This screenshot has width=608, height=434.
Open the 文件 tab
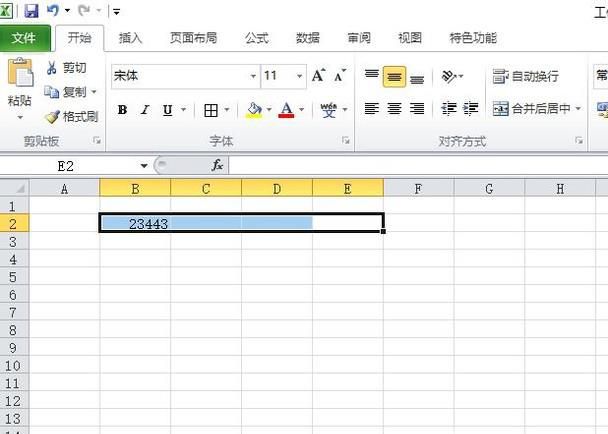pyautogui.click(x=24, y=38)
